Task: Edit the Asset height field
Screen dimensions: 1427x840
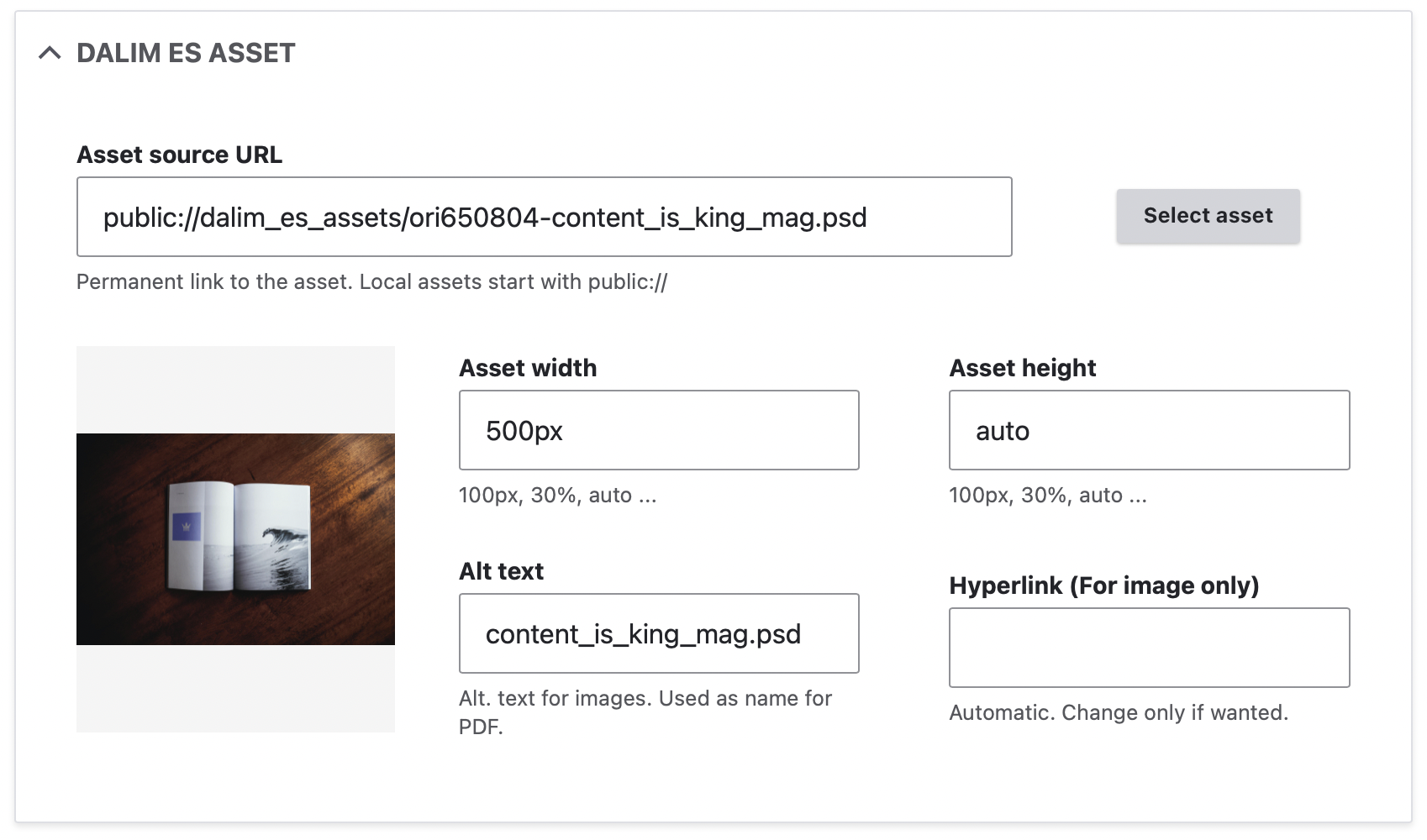Action: coord(1149,430)
